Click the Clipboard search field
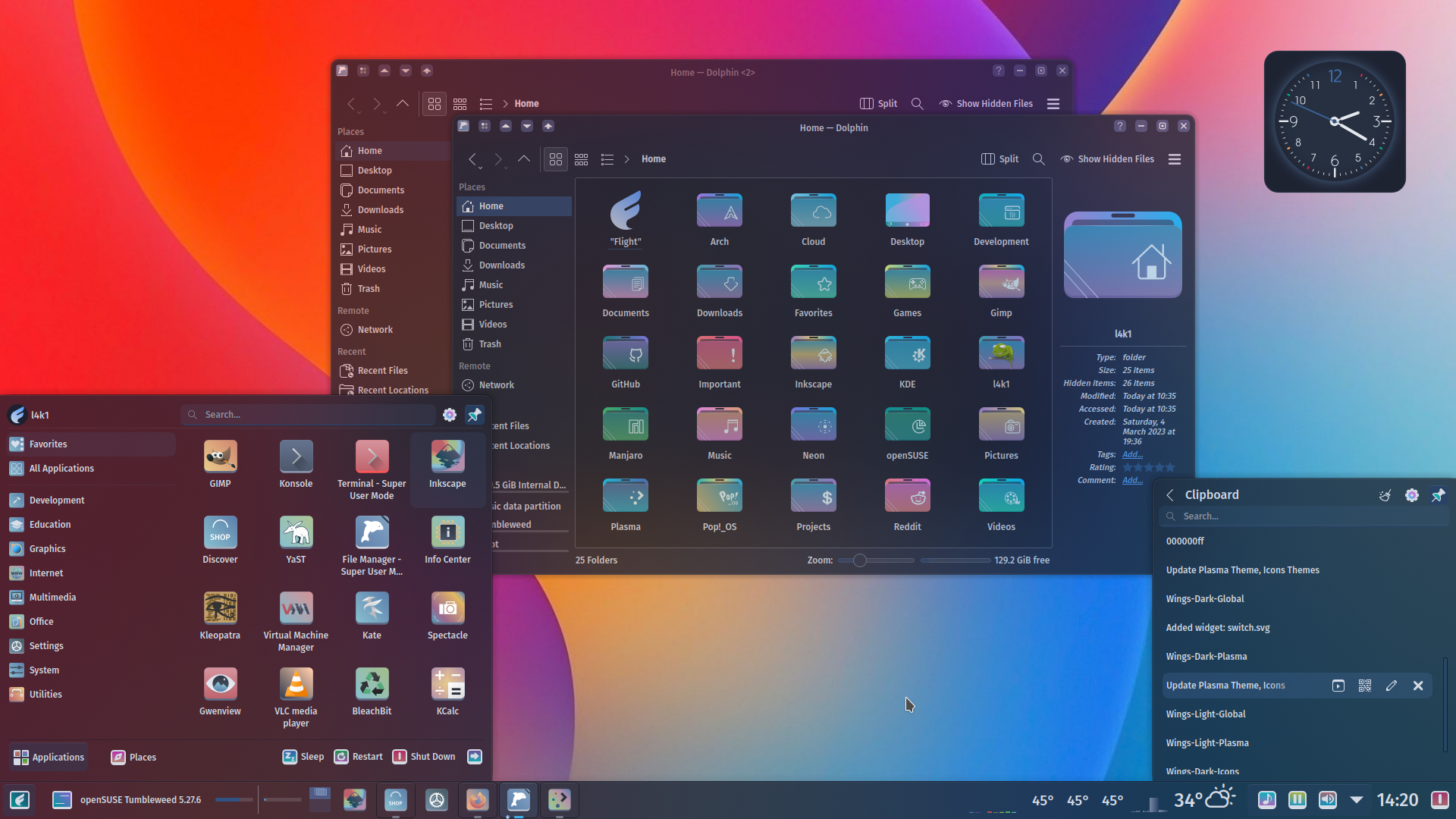 click(x=1304, y=516)
